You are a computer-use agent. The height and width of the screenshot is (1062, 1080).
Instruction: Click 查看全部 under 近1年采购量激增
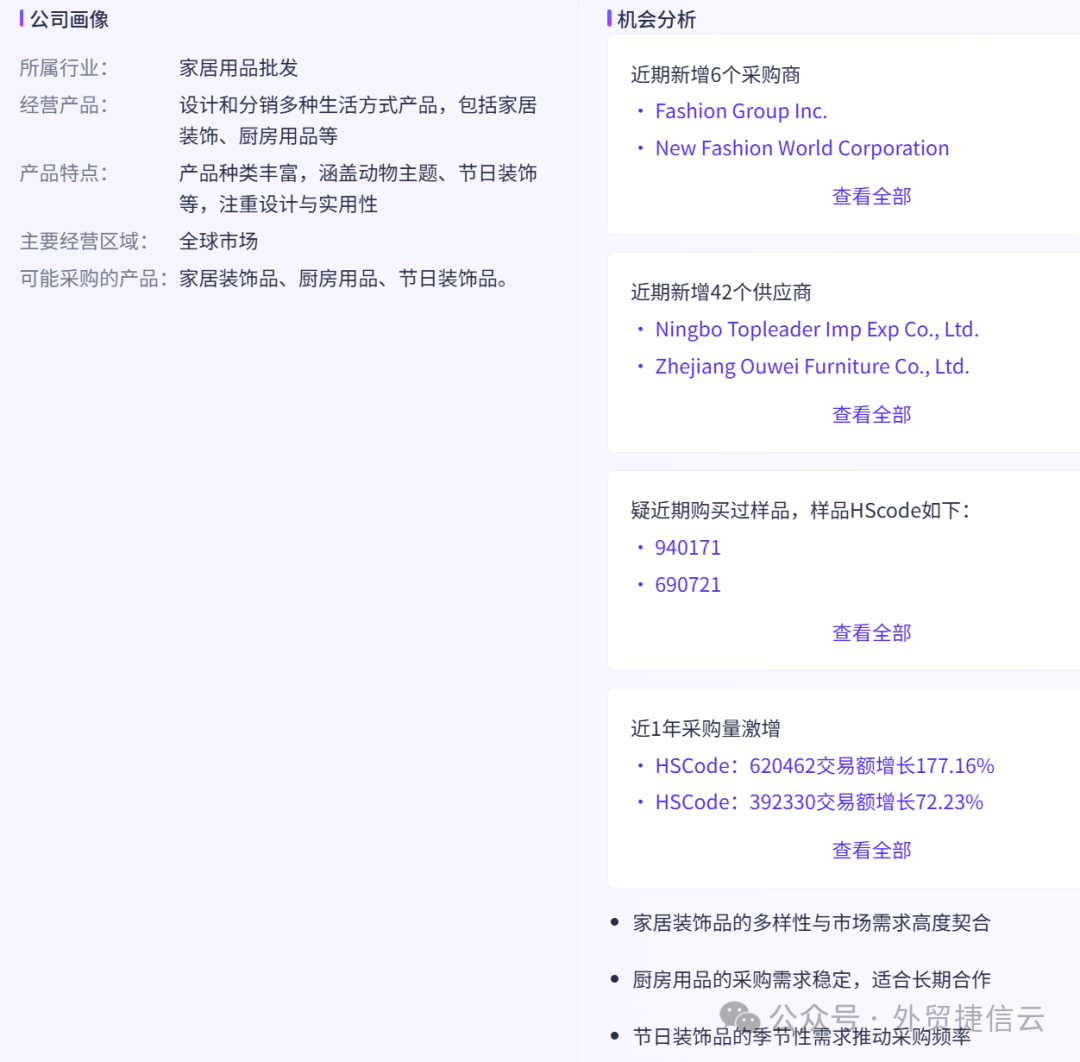[x=871, y=850]
